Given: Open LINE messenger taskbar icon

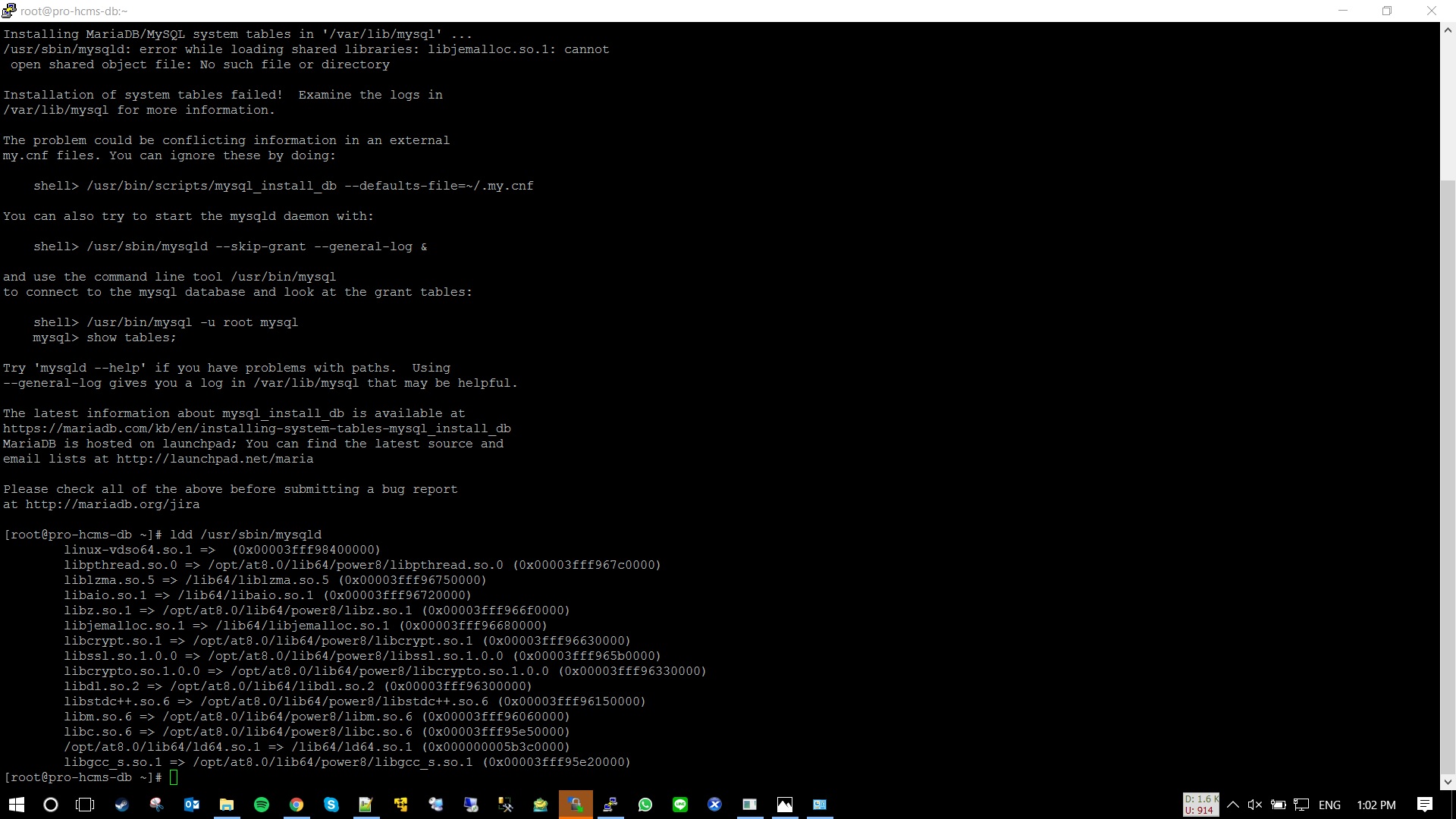Looking at the screenshot, I should 680,805.
